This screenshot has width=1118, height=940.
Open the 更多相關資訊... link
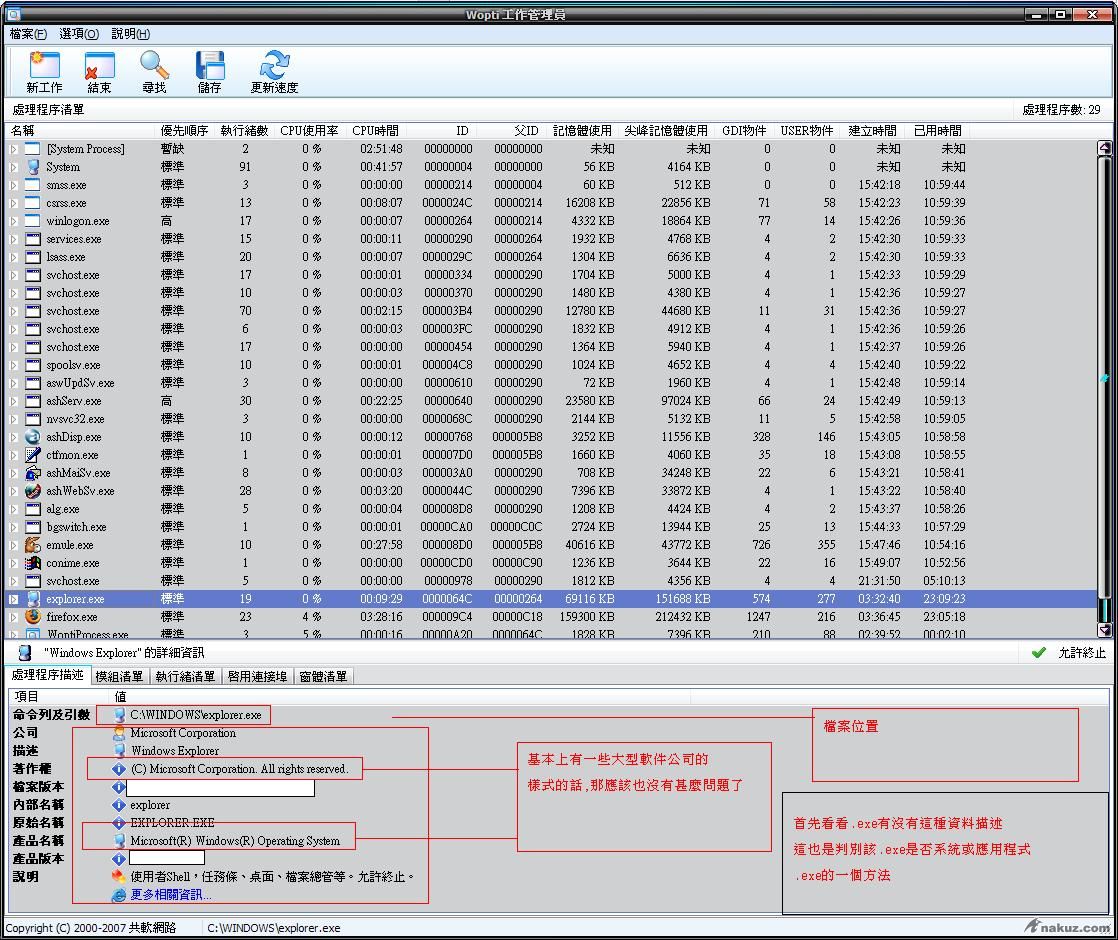pyautogui.click(x=170, y=894)
